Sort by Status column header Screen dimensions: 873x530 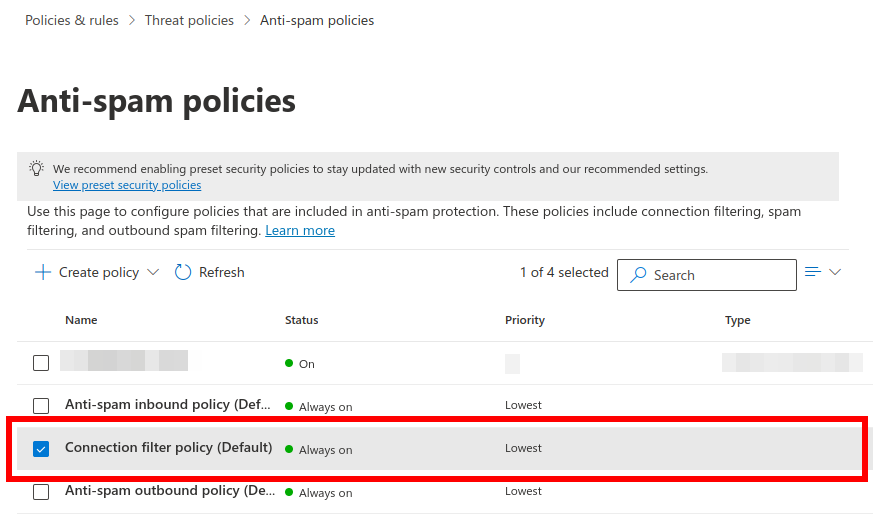pos(302,320)
